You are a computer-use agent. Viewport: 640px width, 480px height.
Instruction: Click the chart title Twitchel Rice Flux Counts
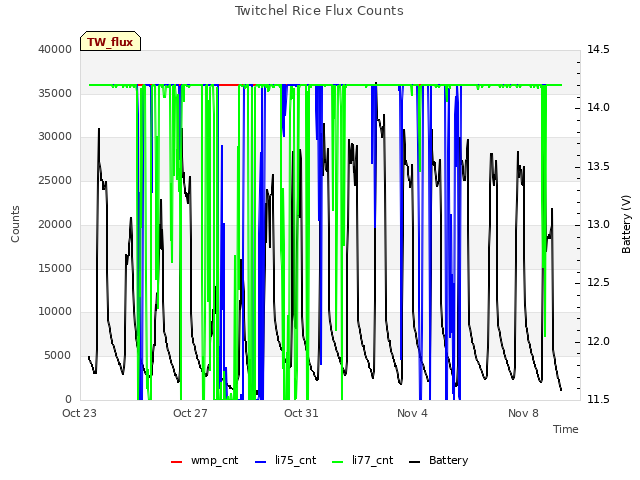coord(319,11)
